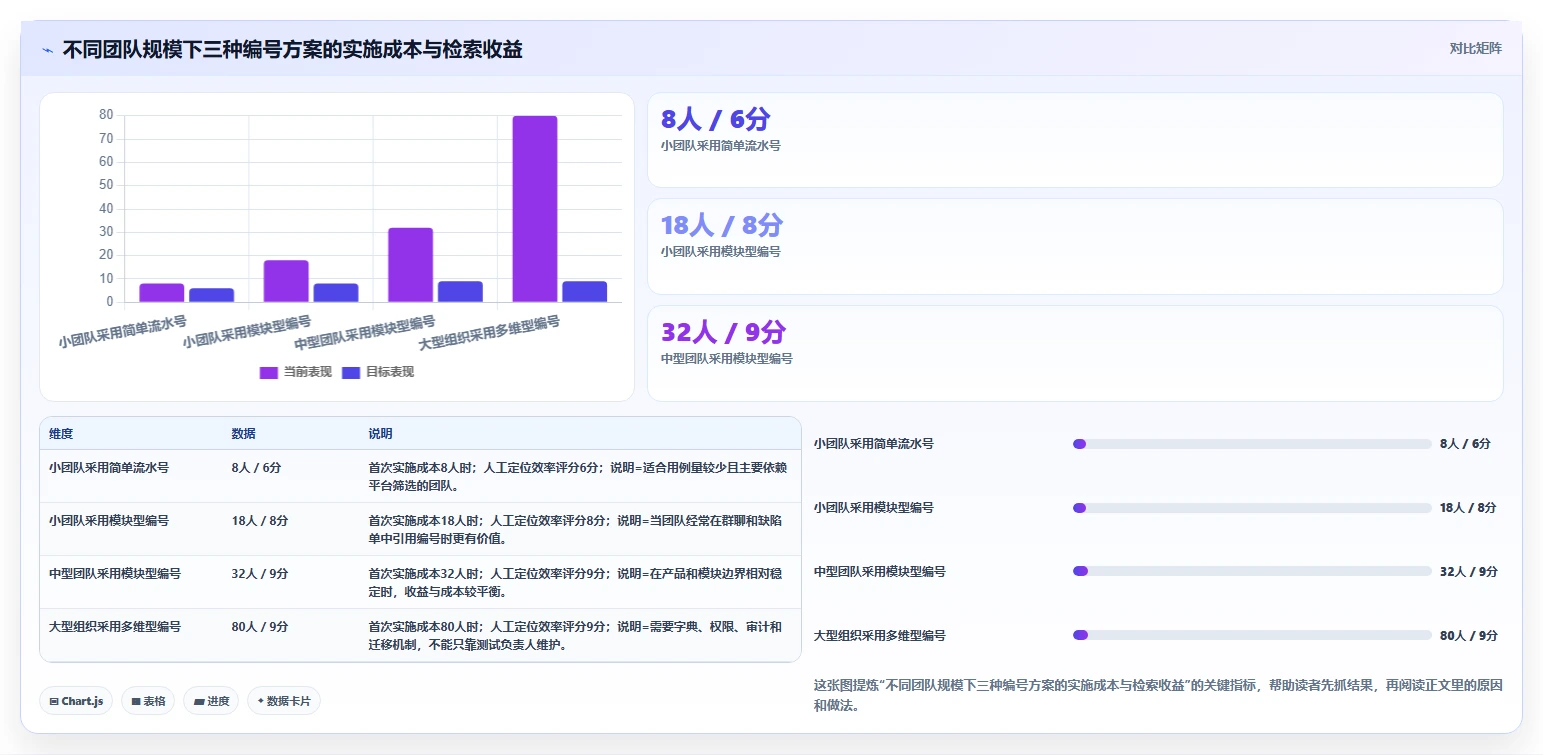This screenshot has height=755, width=1543.
Task: Click the 对比矩阵 label in the header
Action: point(1475,48)
